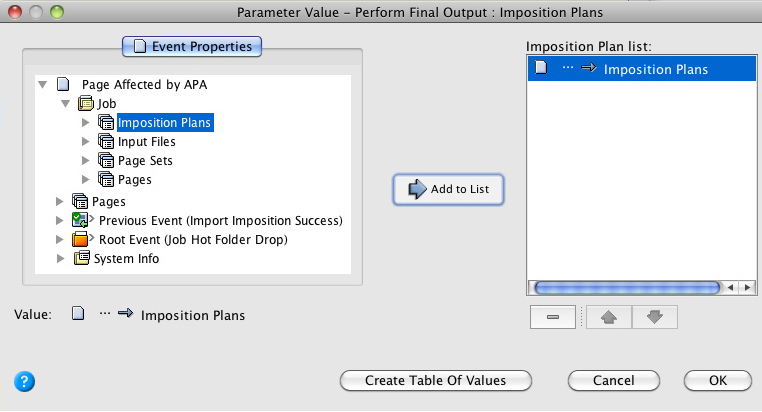Collapse the Job tree node

click(65, 103)
